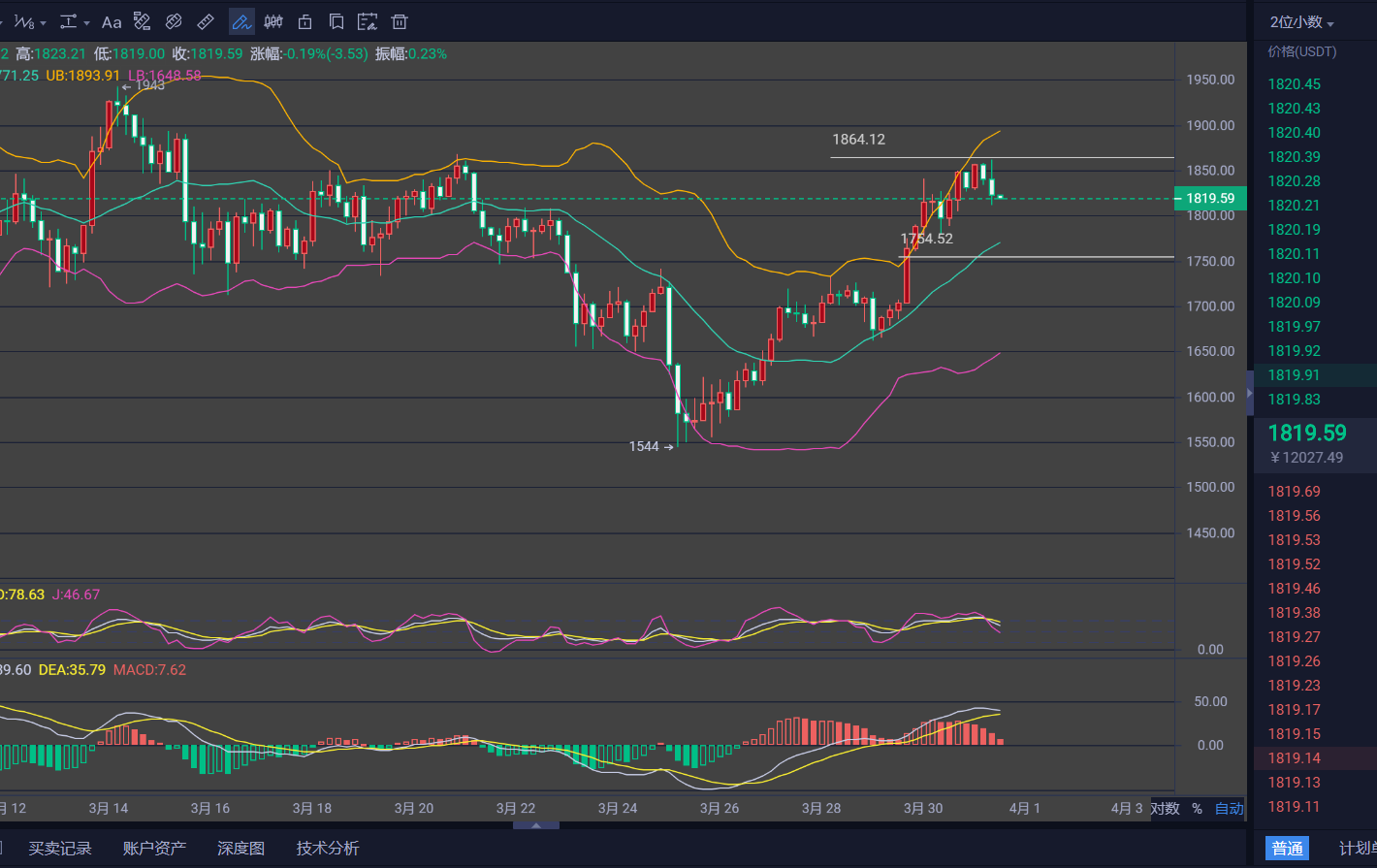This screenshot has height=868, width=1377.
Task: Switch to the 深度图 tab
Action: click(240, 849)
